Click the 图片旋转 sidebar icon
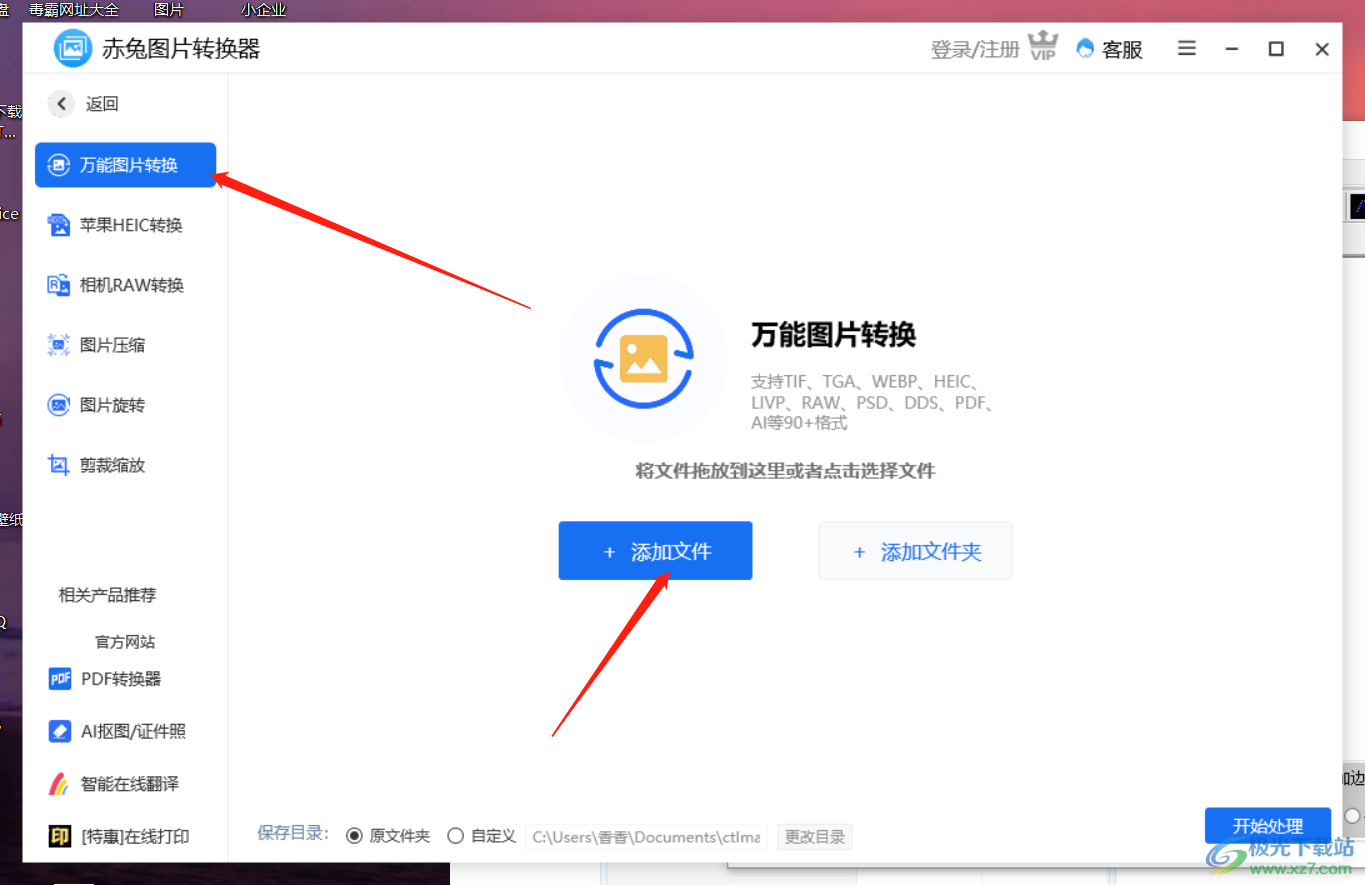Image resolution: width=1365 pixels, height=885 pixels. coord(59,405)
